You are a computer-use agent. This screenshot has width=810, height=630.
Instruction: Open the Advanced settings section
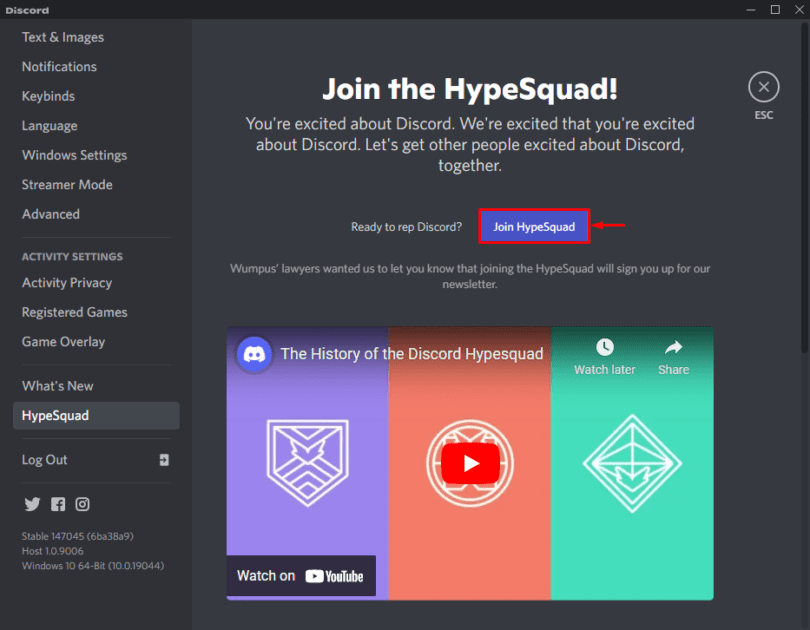point(50,214)
